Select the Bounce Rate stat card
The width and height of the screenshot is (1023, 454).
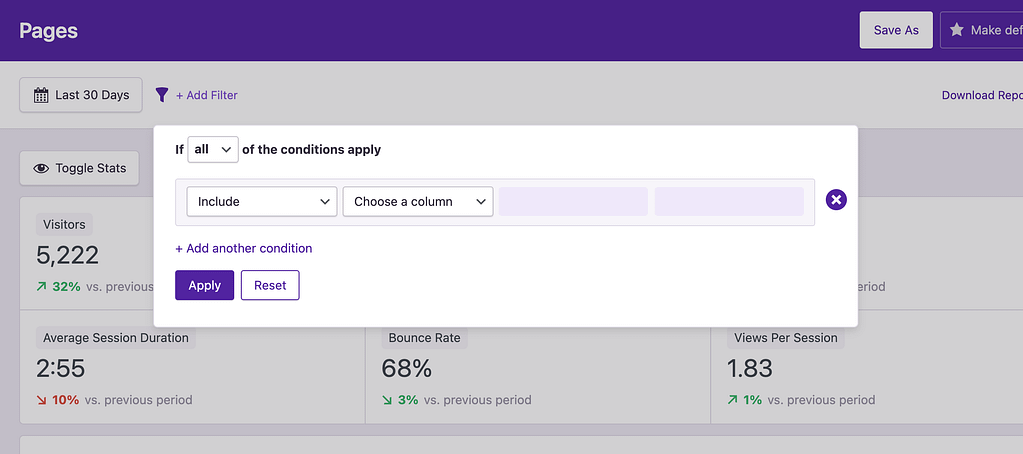(x=537, y=368)
